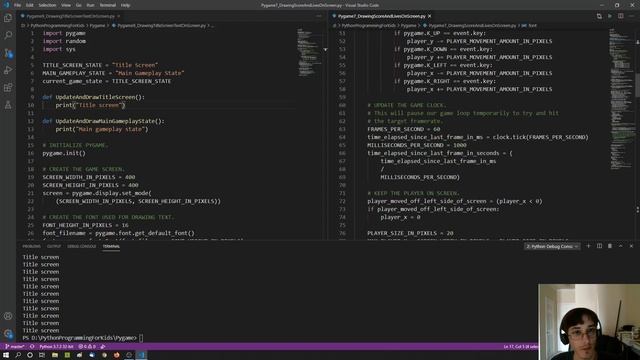Select Python interpreter in status bar
640x360 pixels.
point(56,347)
